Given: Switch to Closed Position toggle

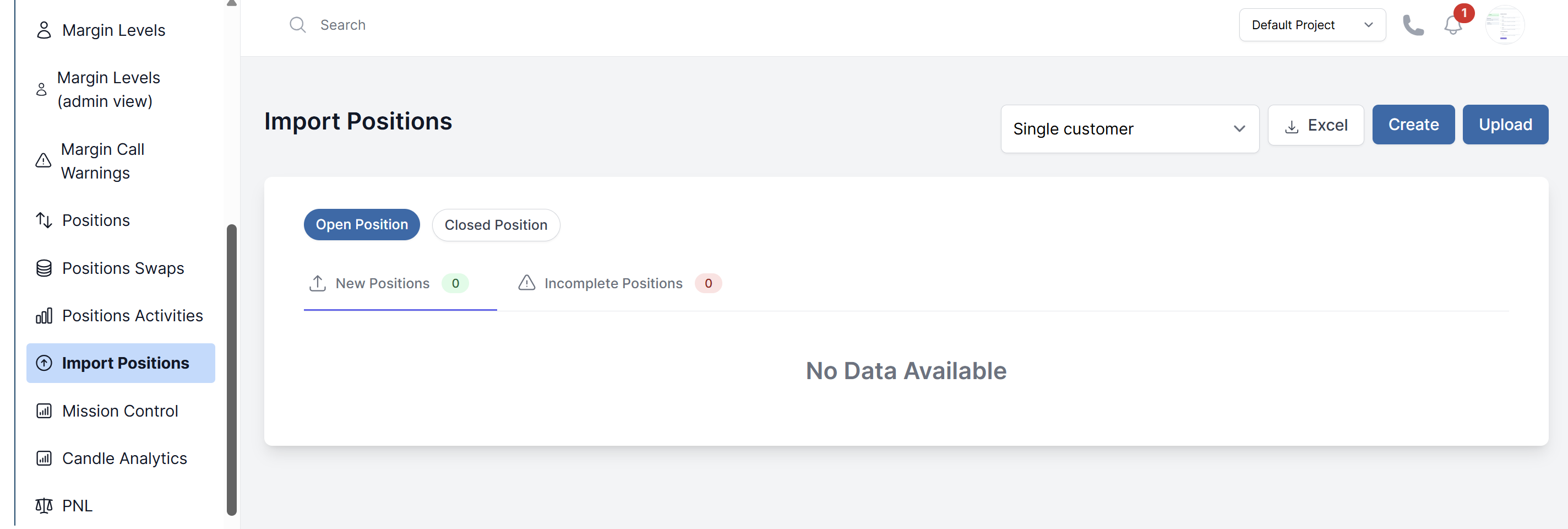Looking at the screenshot, I should coord(496,225).
